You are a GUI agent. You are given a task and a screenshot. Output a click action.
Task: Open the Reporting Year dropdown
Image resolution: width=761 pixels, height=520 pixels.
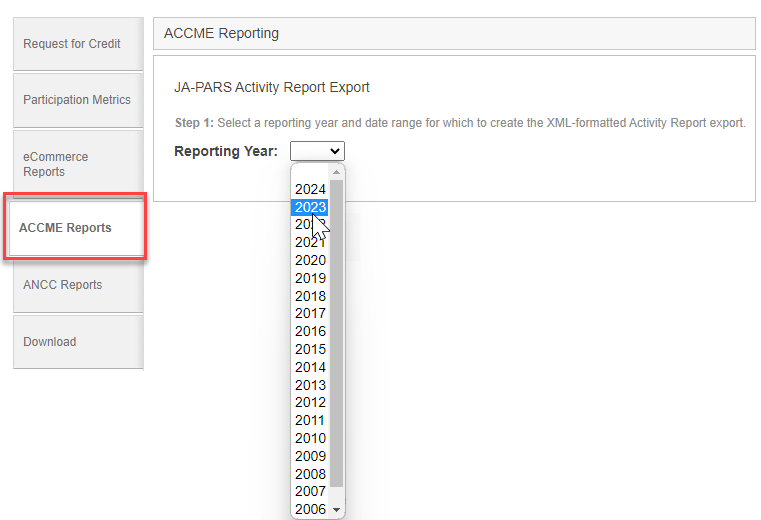pyautogui.click(x=317, y=151)
